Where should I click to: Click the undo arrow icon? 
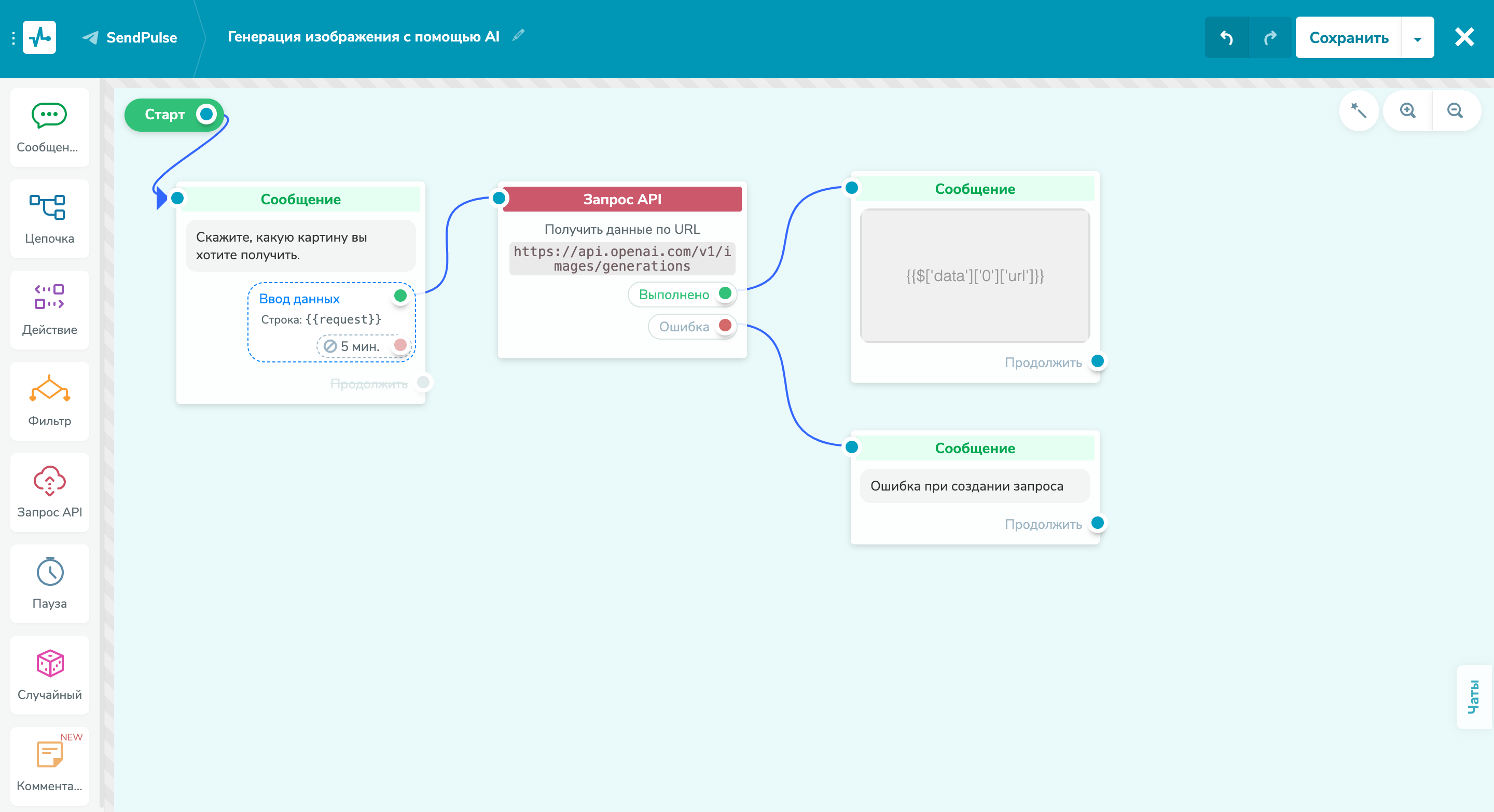pos(1227,37)
